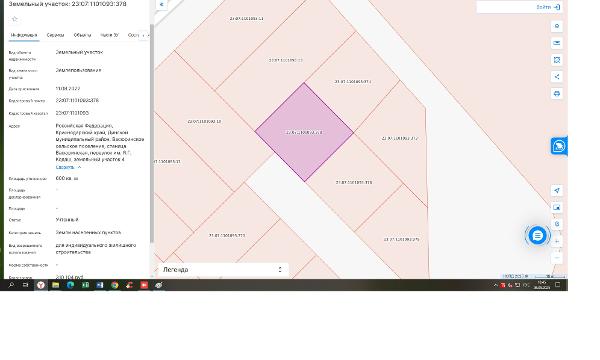Click the zoom out minus button

tap(557, 257)
